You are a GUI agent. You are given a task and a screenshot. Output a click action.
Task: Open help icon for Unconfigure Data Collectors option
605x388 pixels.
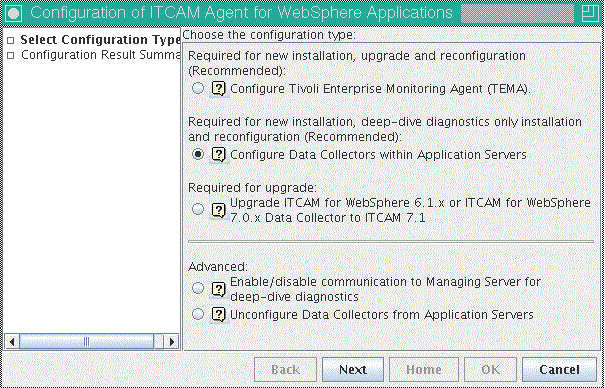(x=219, y=315)
